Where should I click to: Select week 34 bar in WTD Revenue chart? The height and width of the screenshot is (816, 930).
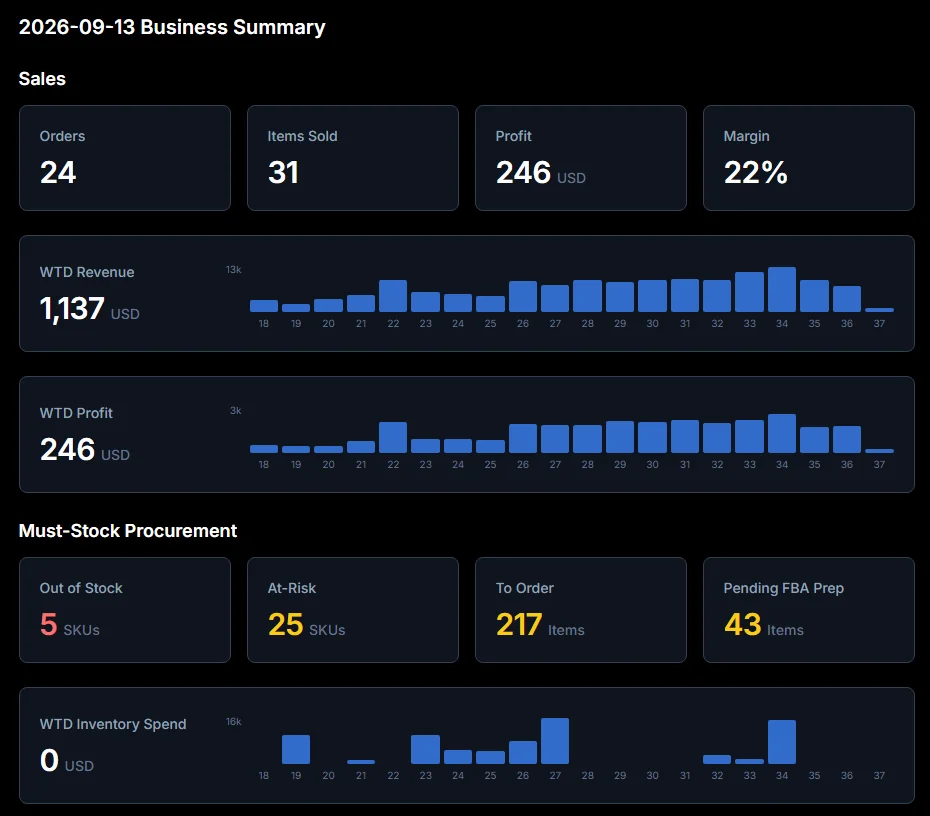[x=782, y=289]
